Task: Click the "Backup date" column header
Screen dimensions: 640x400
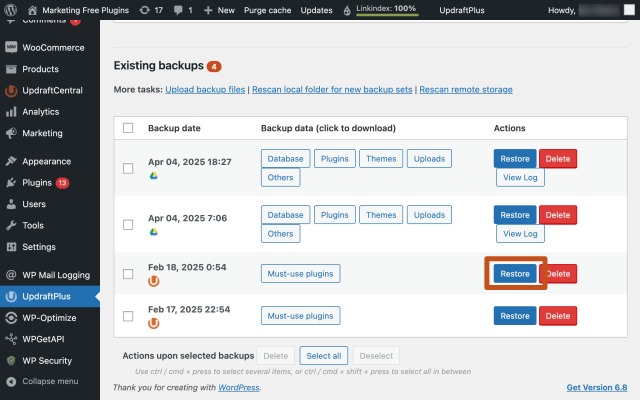Action: 174,128
